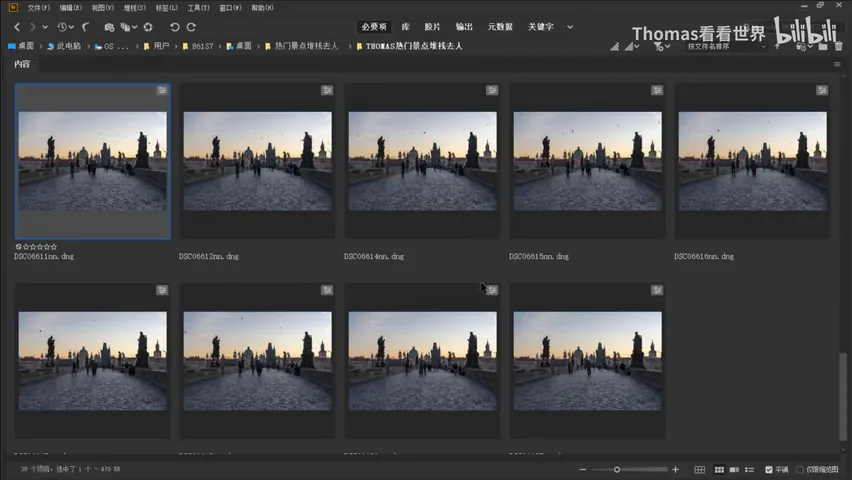Click settings badge on DSC06616nn.dng thumbnail
852x480 pixels.
coord(822,90)
